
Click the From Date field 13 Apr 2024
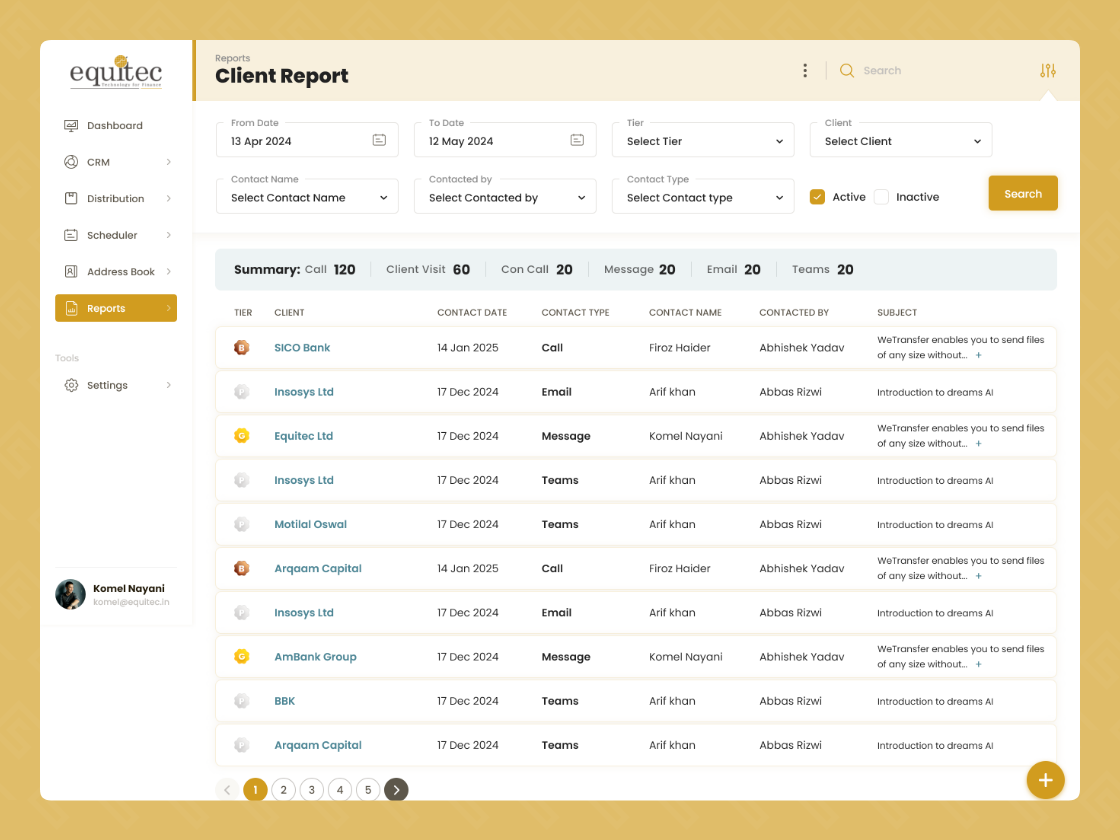coord(307,140)
